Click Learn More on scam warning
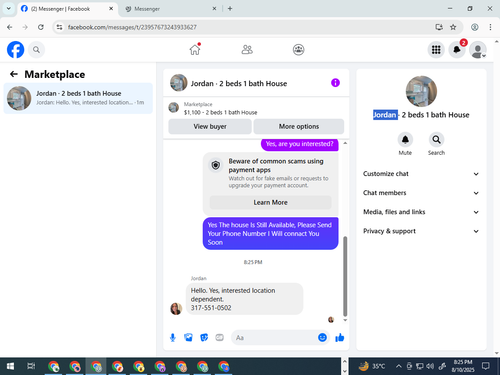Image resolution: width=500 pixels, height=375 pixels. pos(270,202)
